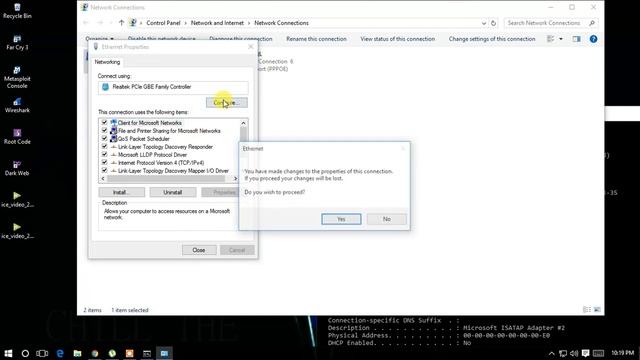Click No in the Ethernet dialog
640x360 pixels.
click(387, 219)
